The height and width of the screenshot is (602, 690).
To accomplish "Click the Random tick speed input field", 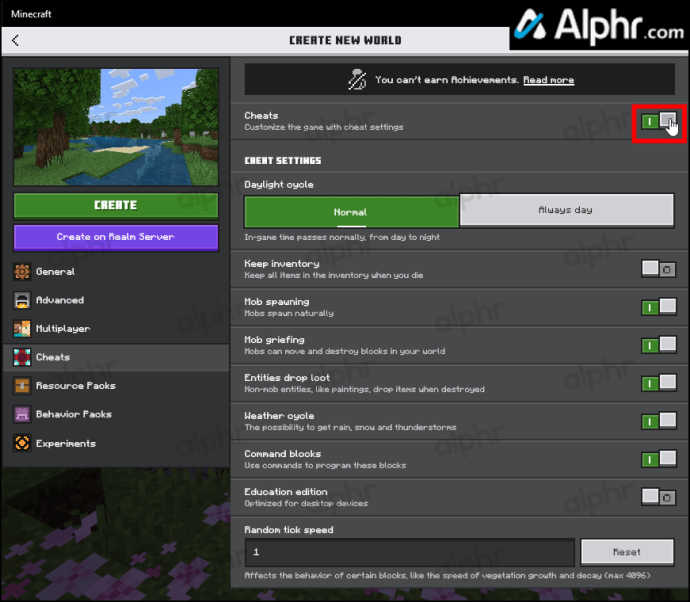I will click(x=410, y=552).
